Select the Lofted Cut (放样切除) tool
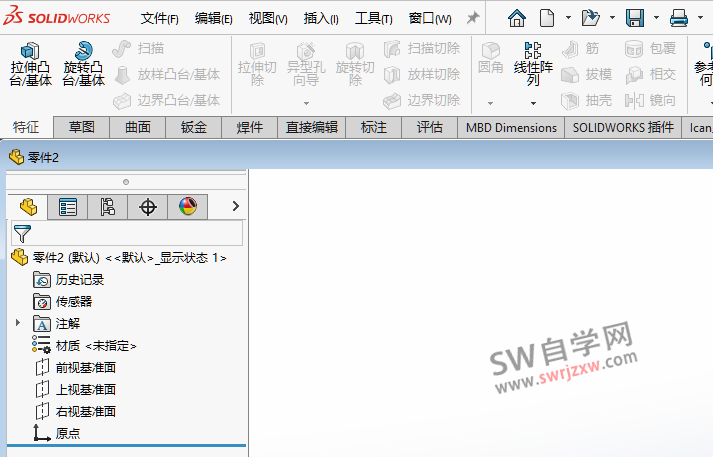The image size is (713, 457). click(422, 74)
